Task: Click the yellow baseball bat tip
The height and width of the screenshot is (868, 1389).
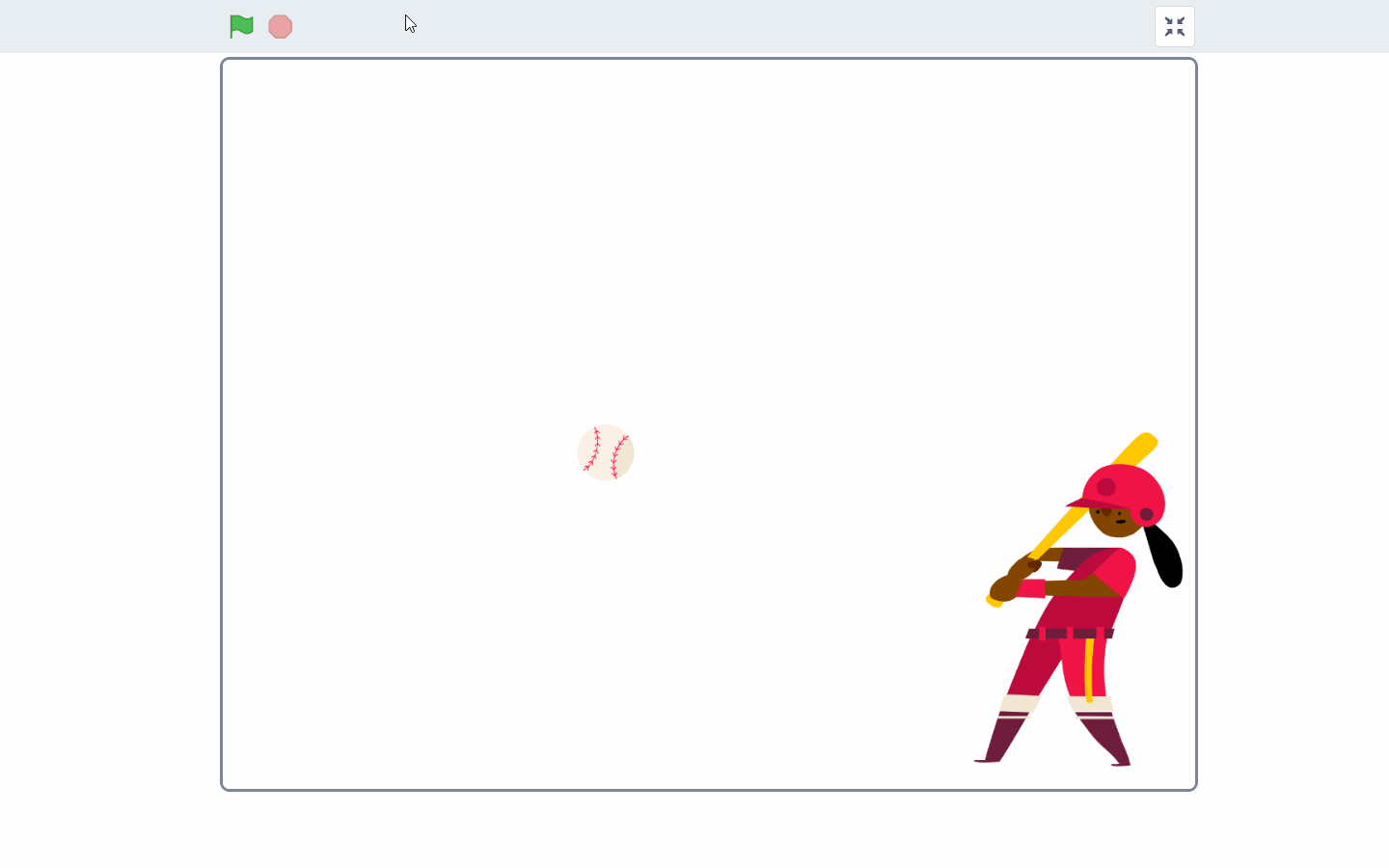Action: coord(1144,443)
